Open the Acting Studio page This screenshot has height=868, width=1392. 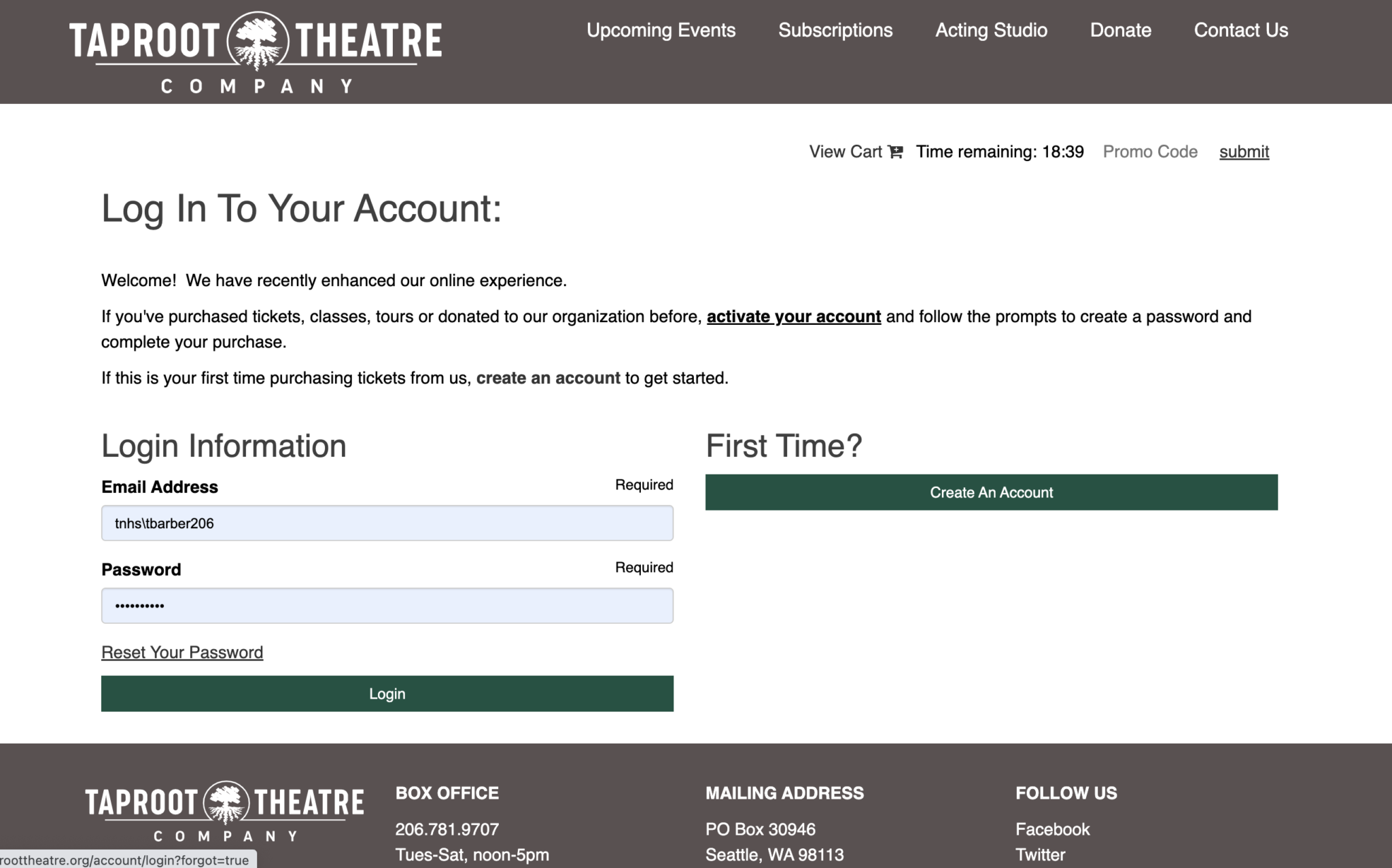[x=990, y=30]
